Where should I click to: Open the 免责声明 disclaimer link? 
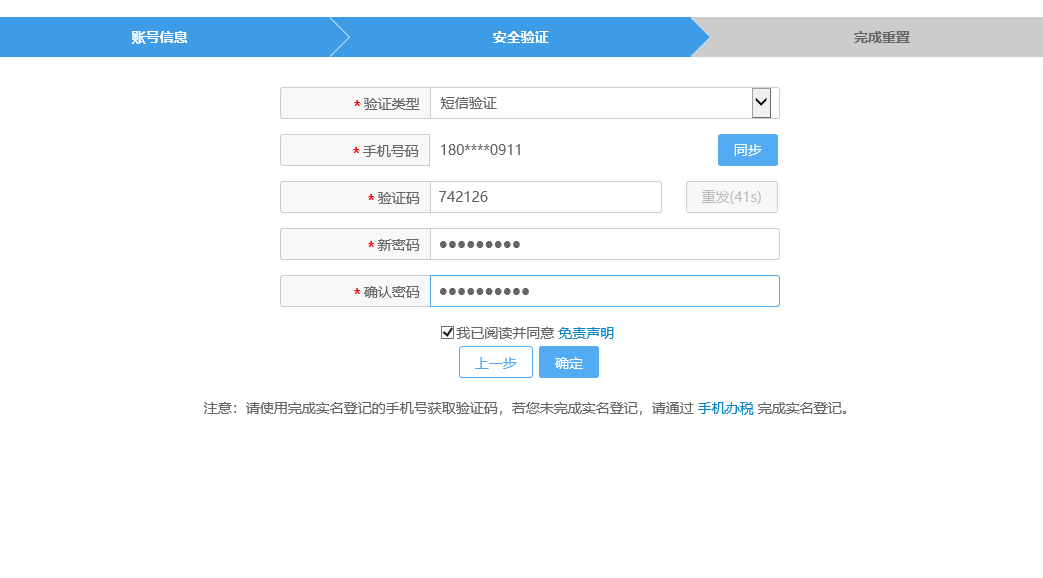(x=585, y=333)
